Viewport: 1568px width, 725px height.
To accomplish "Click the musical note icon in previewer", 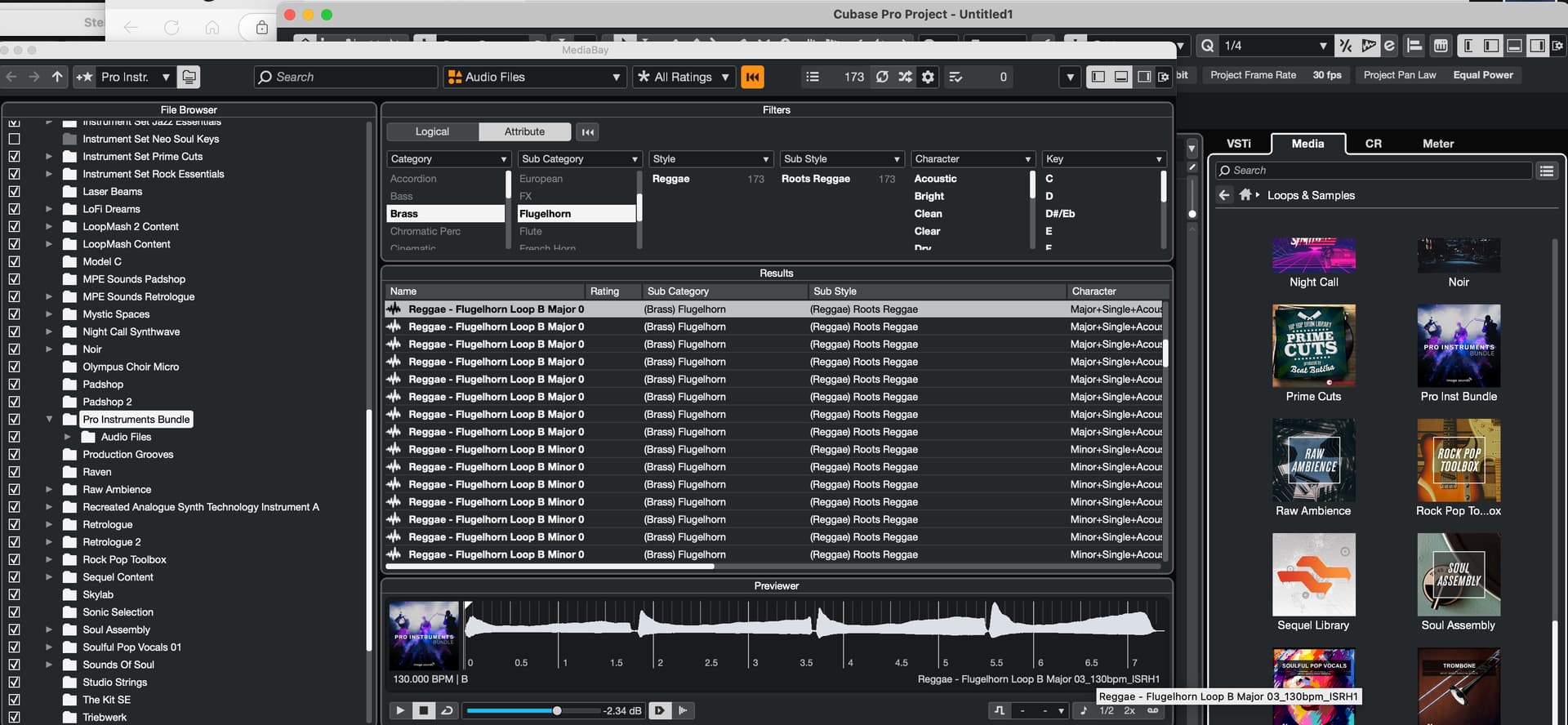I will coord(1084,710).
